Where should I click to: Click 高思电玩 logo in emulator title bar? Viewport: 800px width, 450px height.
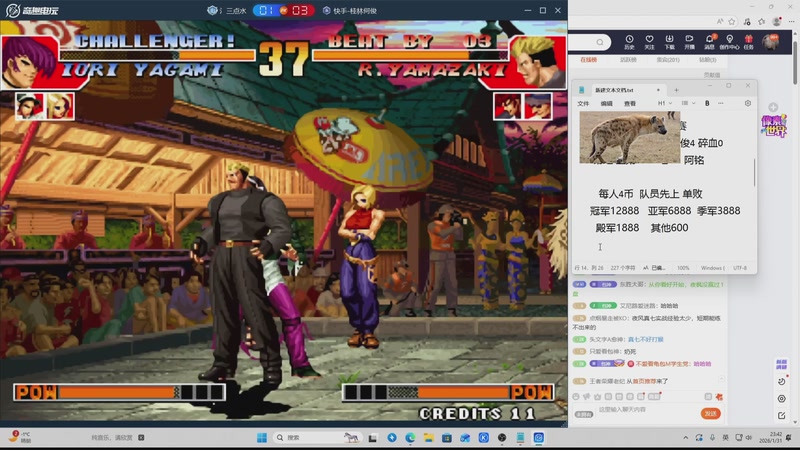tap(32, 10)
